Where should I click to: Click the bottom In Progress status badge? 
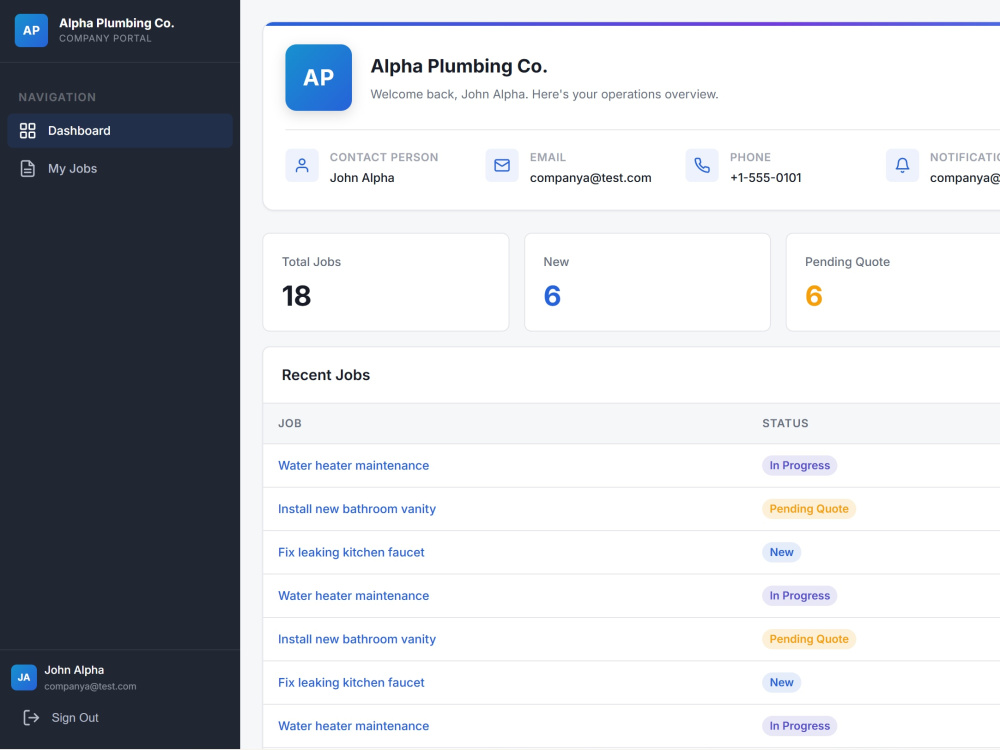point(799,726)
